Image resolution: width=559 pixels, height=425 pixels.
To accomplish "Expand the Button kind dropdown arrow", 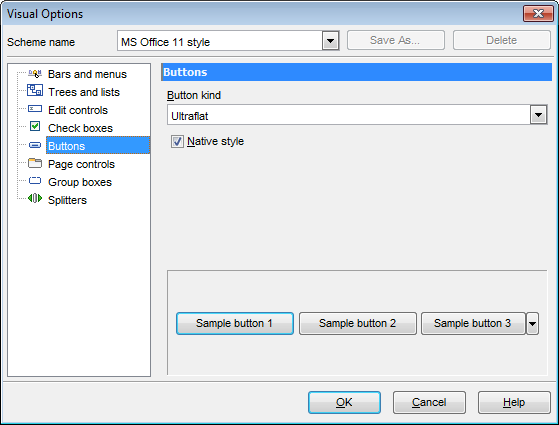I will coord(538,115).
